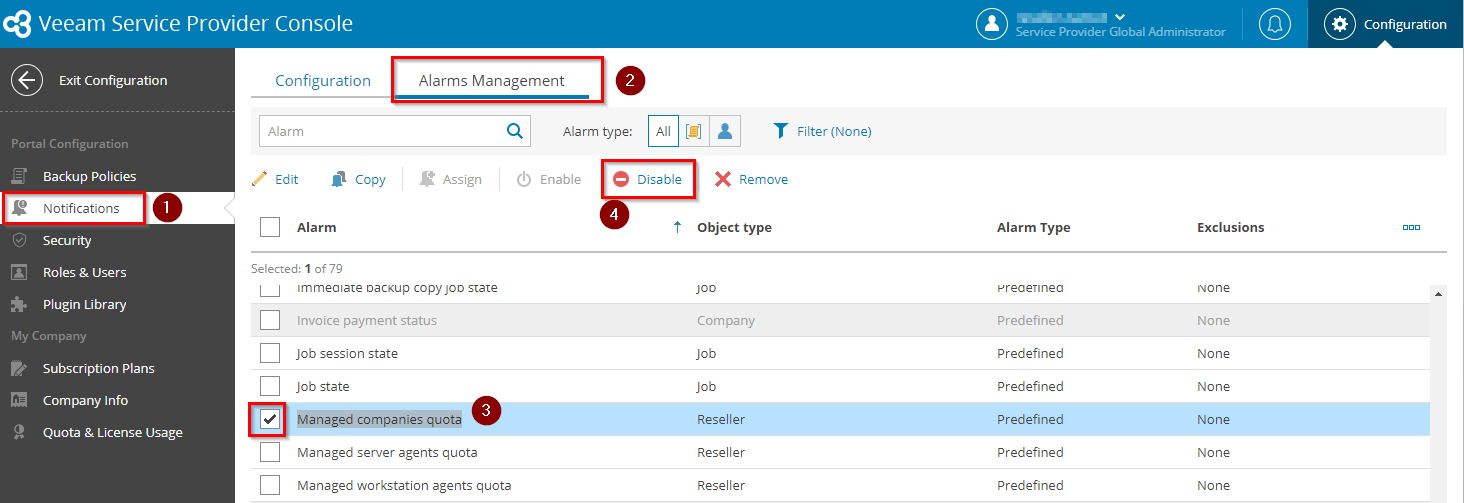Filter by custom user alarm type icon
1464x503 pixels.
point(726,131)
